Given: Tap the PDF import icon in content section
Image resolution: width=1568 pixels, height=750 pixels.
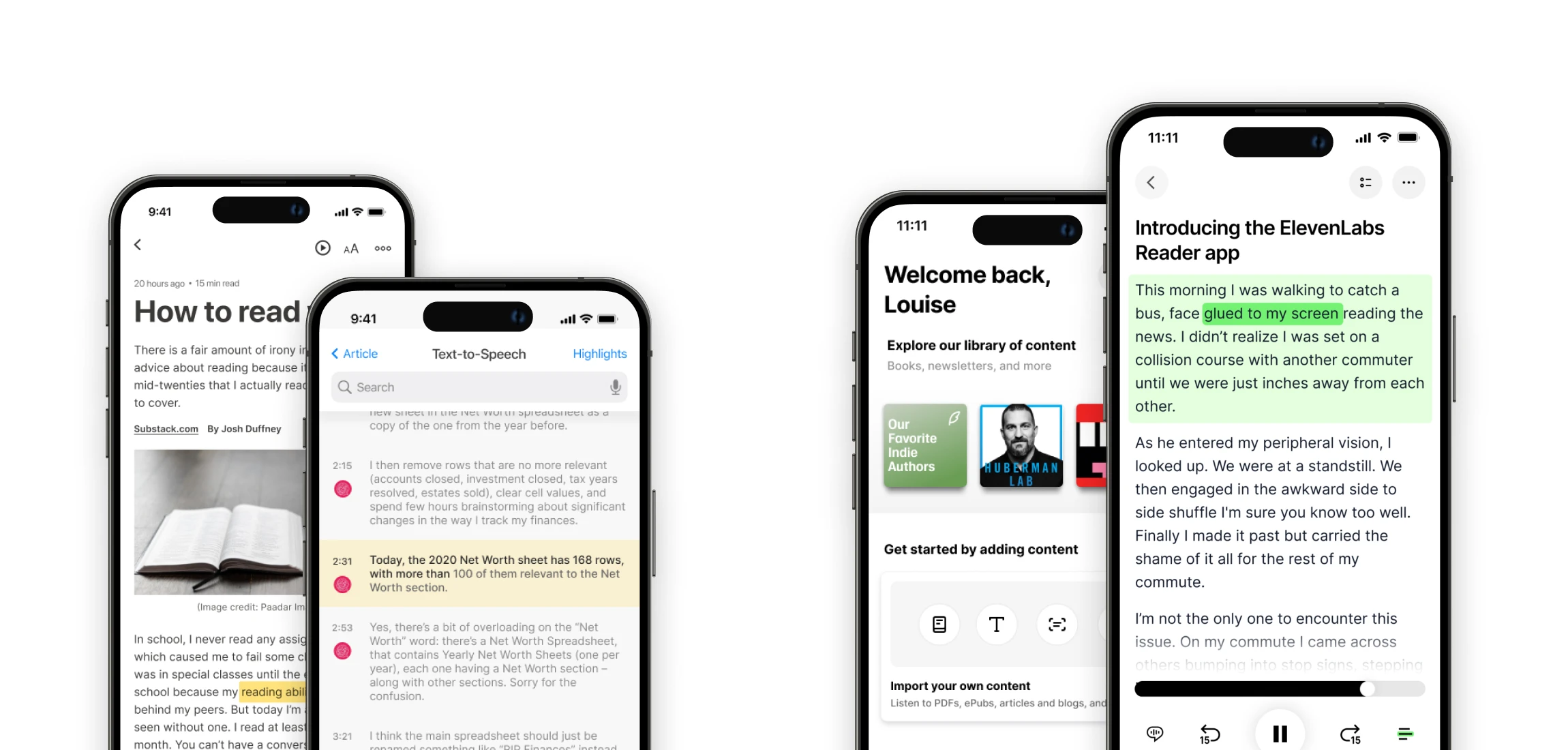Looking at the screenshot, I should point(938,624).
